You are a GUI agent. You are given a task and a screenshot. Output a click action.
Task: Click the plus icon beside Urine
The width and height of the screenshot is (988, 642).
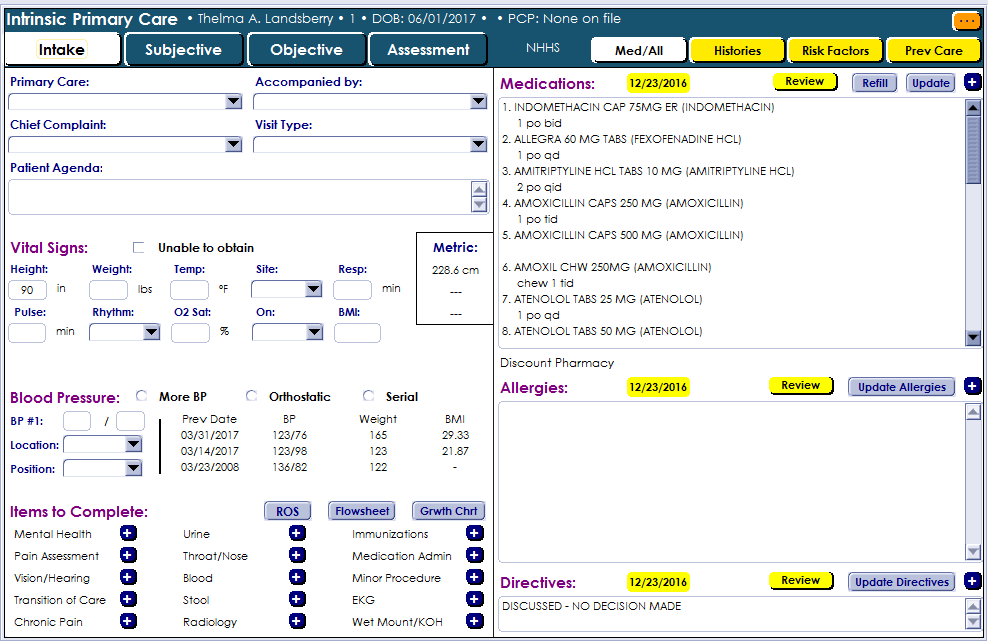click(297, 534)
